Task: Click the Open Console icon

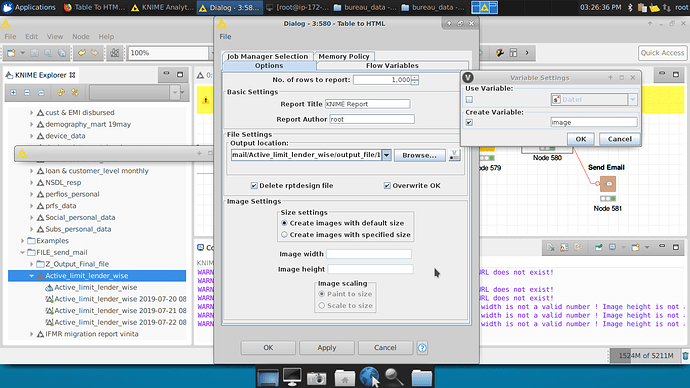Action: tap(635, 248)
